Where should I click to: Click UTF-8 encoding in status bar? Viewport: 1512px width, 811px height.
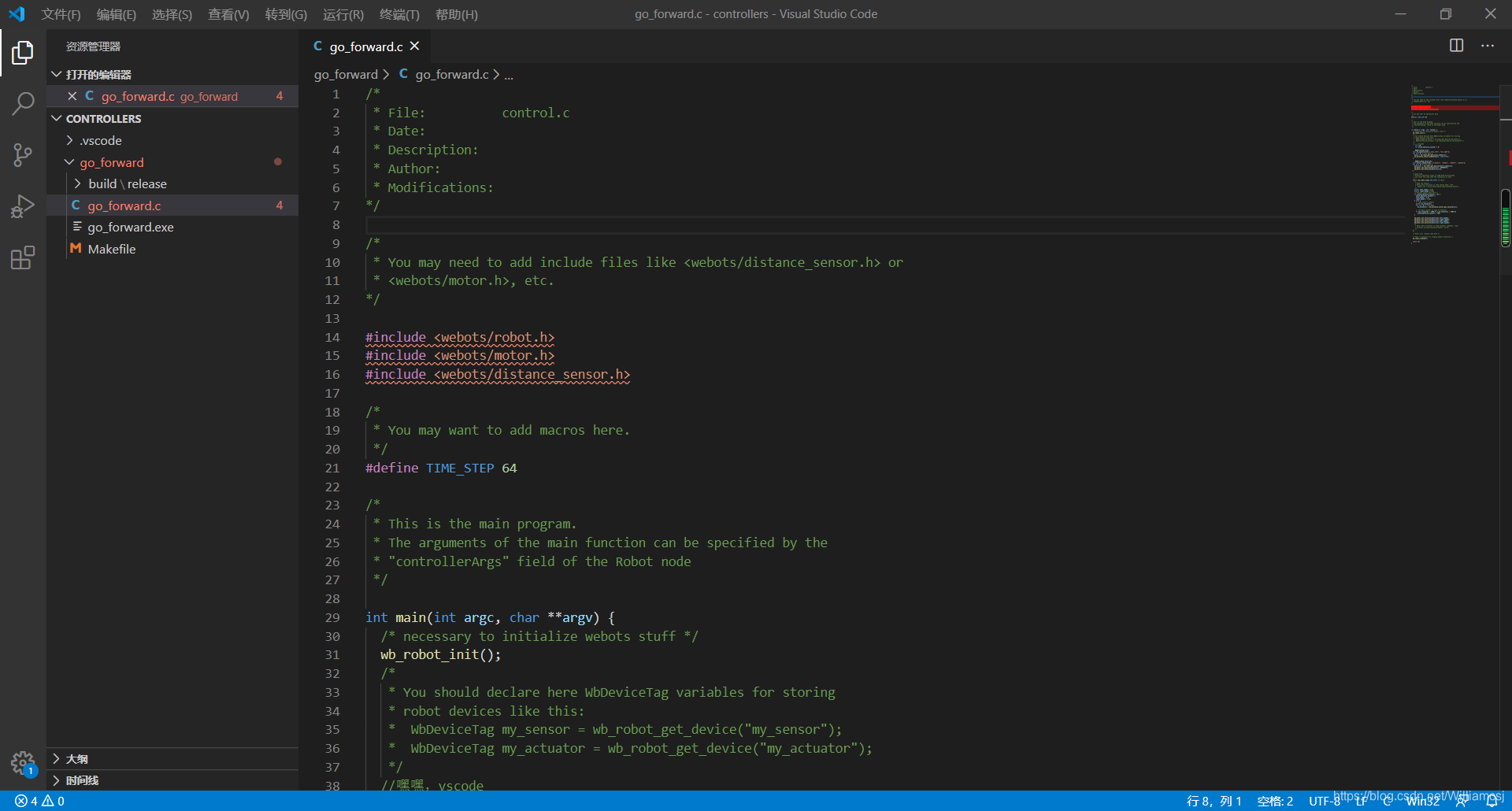pos(1325,800)
